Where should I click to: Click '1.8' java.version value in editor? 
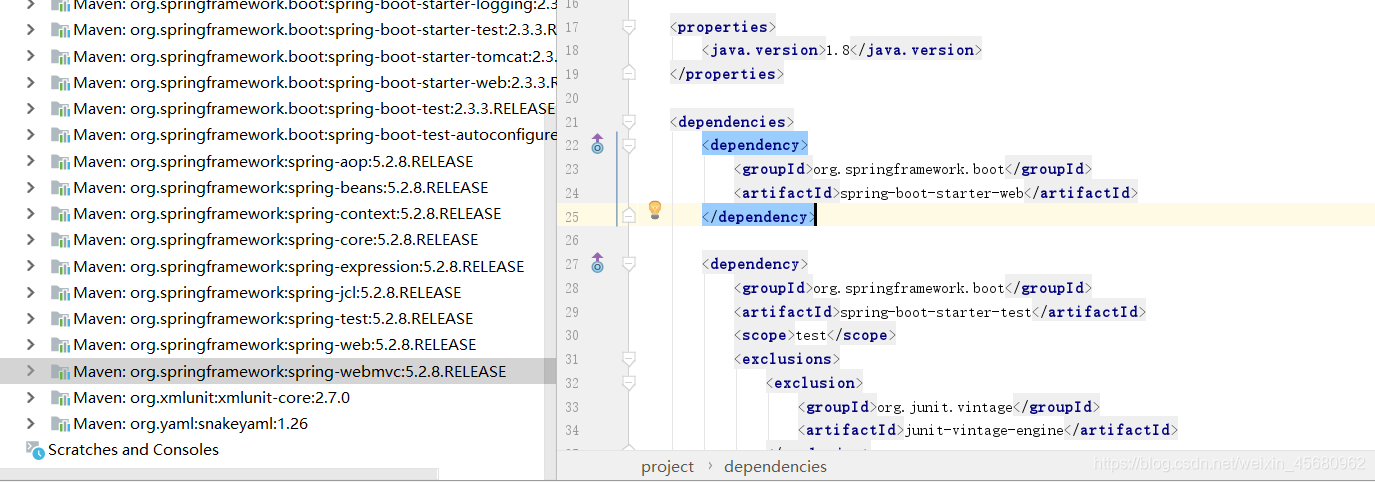(x=837, y=50)
